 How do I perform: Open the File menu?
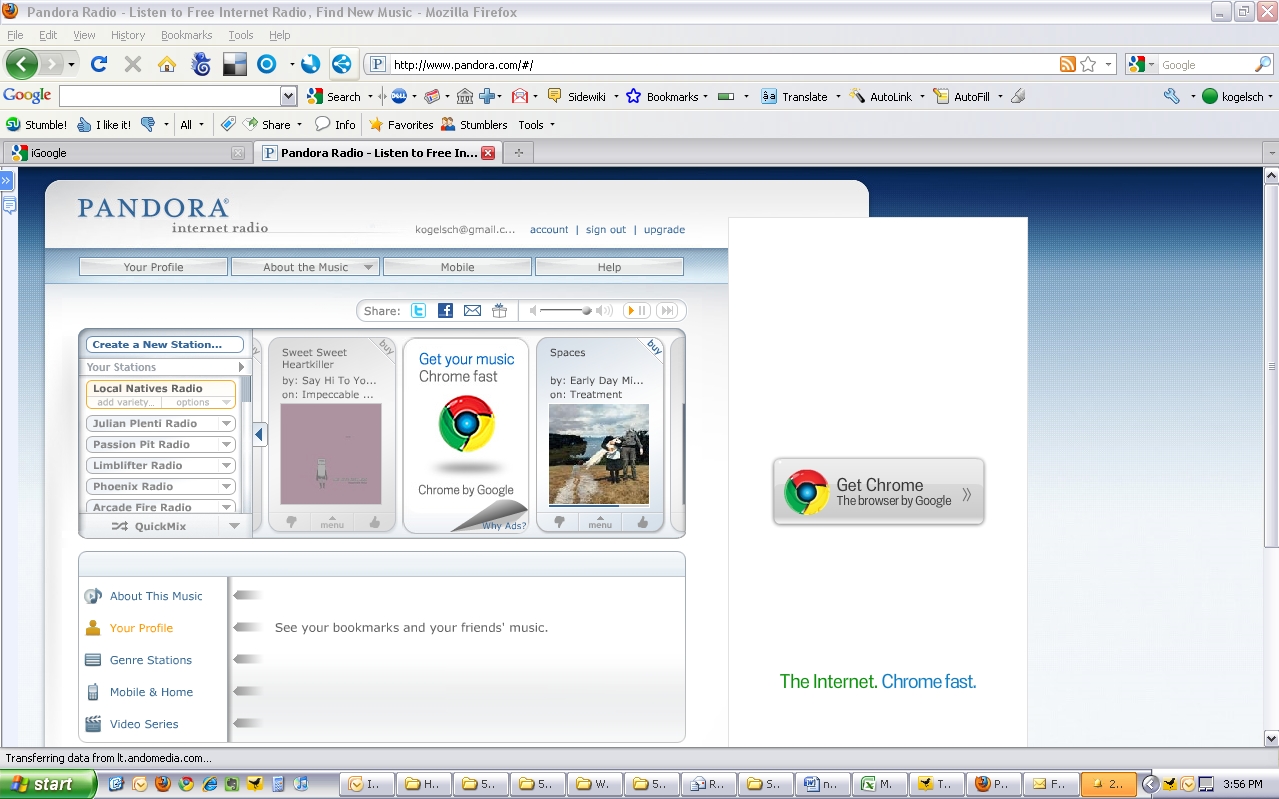tap(15, 35)
